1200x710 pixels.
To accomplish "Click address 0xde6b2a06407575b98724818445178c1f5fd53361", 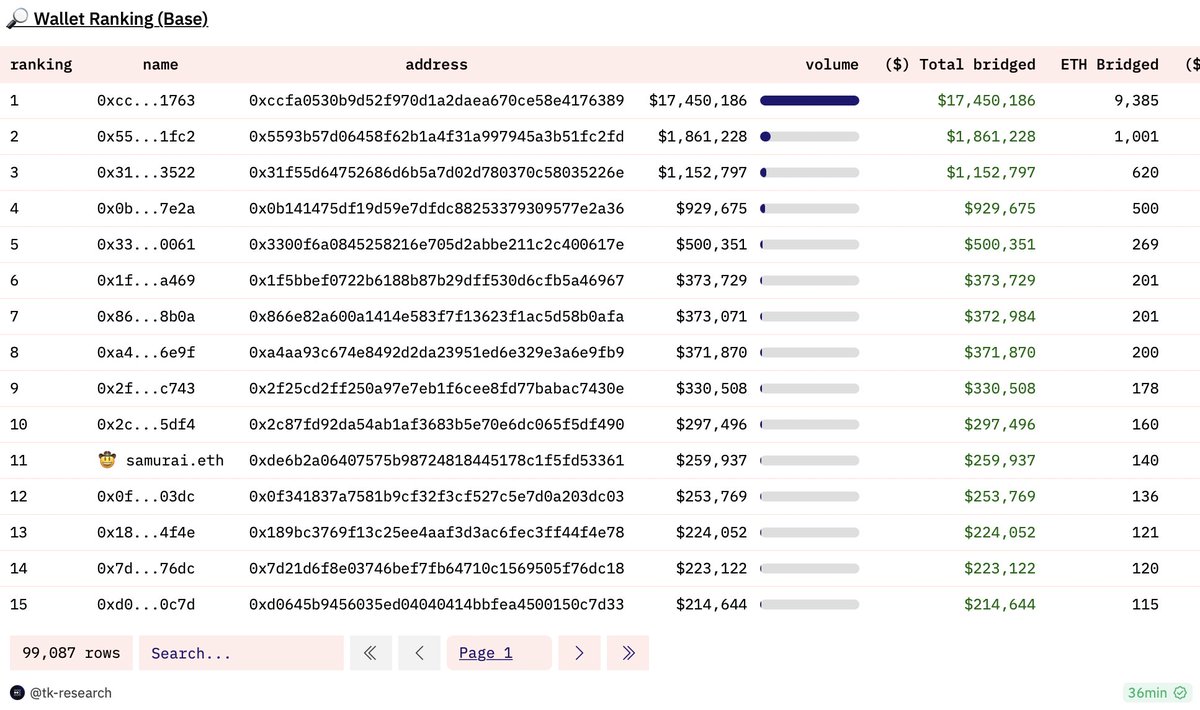I will point(436,460).
